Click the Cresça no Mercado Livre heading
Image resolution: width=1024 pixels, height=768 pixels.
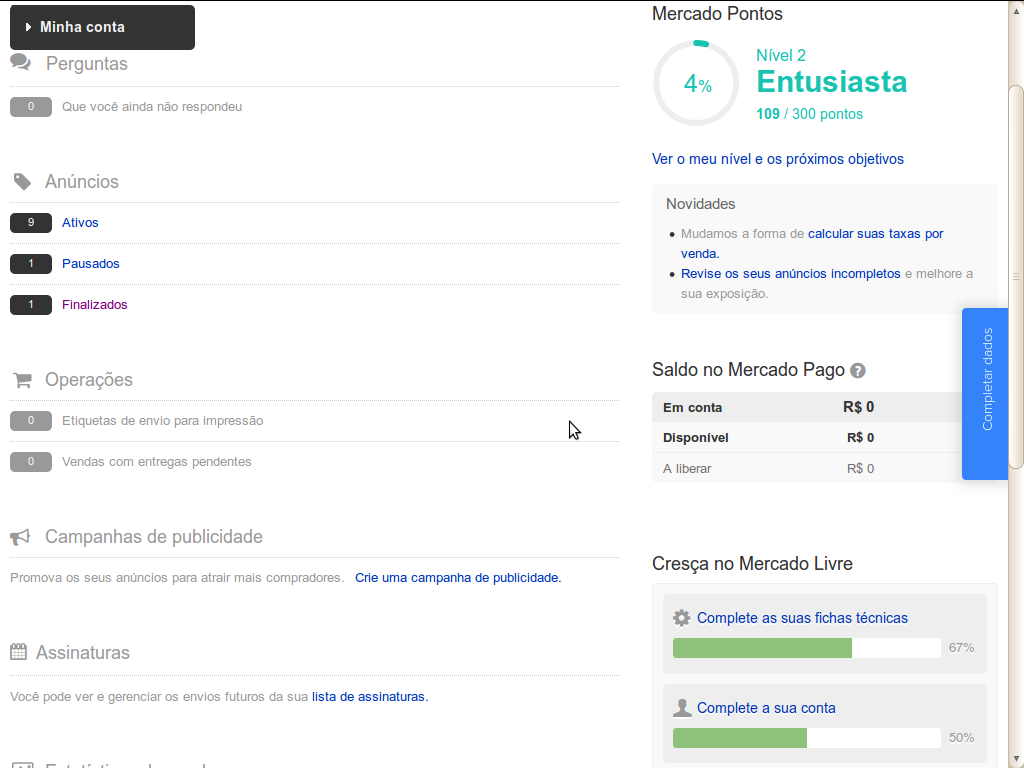(x=752, y=564)
